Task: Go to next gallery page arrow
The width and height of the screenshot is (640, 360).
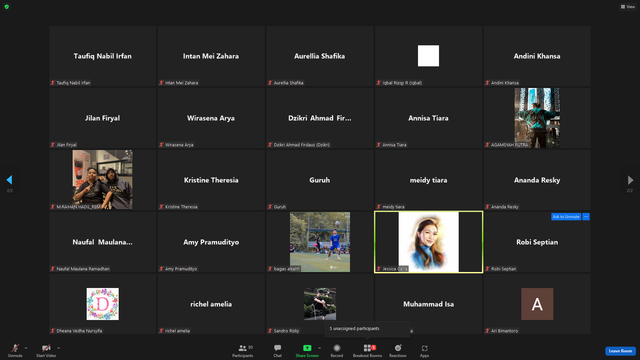Action: point(630,180)
